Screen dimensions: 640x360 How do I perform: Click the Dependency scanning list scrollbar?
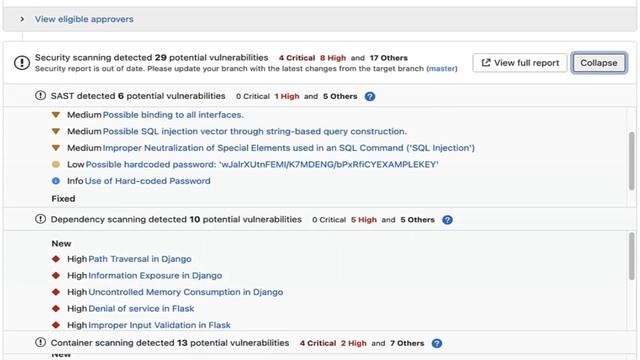click(632, 256)
